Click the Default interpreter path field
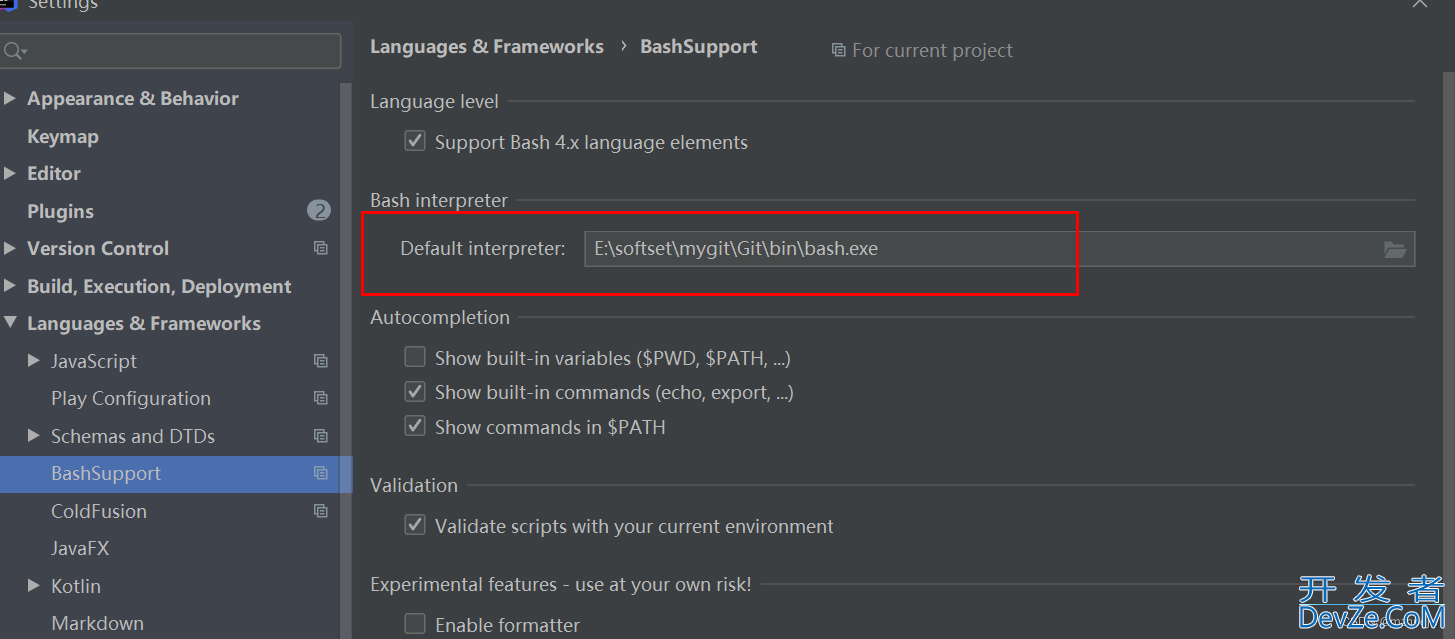1455x639 pixels. [x=999, y=249]
